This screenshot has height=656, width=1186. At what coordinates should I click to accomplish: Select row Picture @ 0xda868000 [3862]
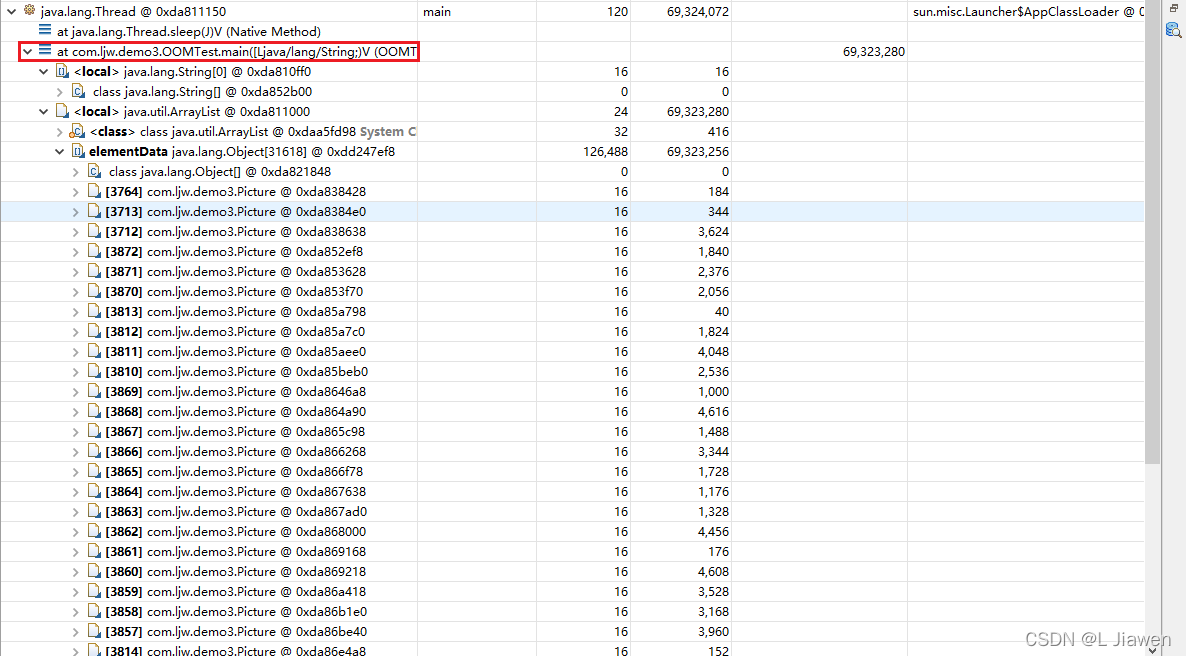tap(572, 532)
